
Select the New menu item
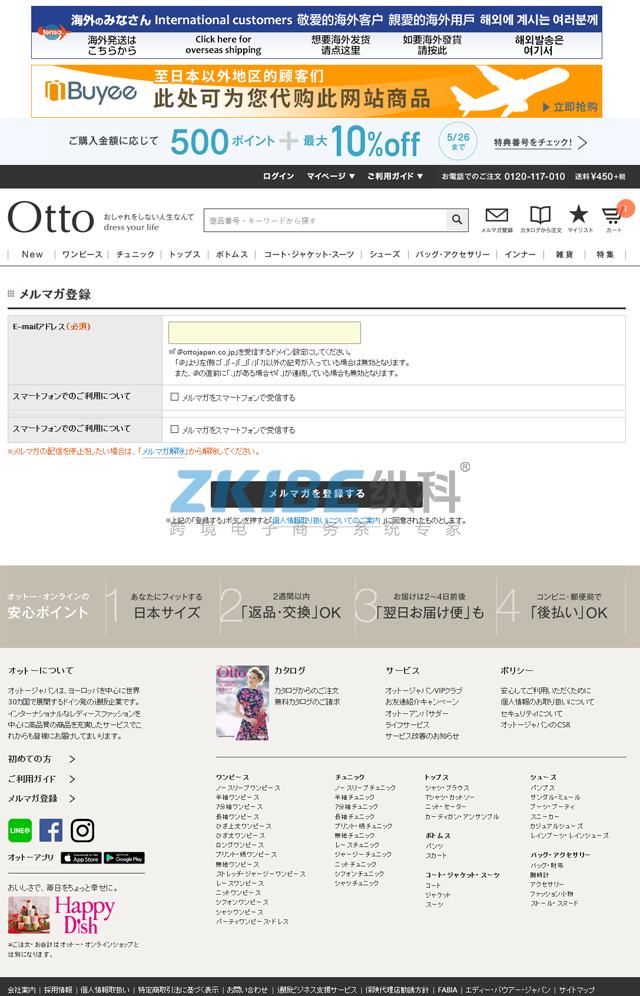[x=32, y=254]
